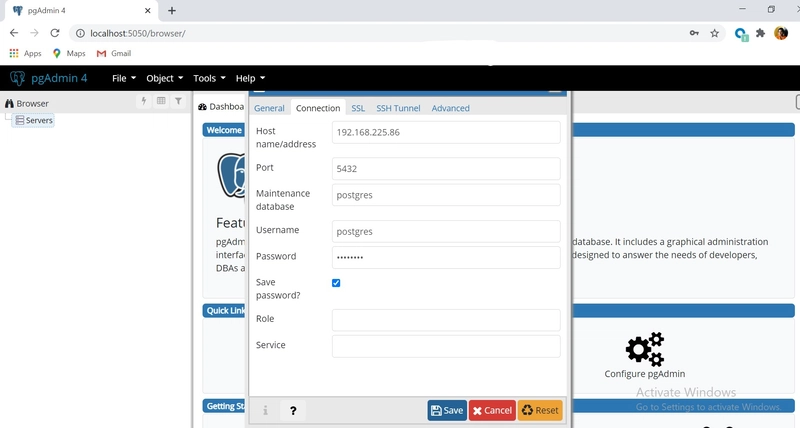Close the pgAdmin 4 browser tab
Viewport: 800px width, 428px height.
coord(147,10)
